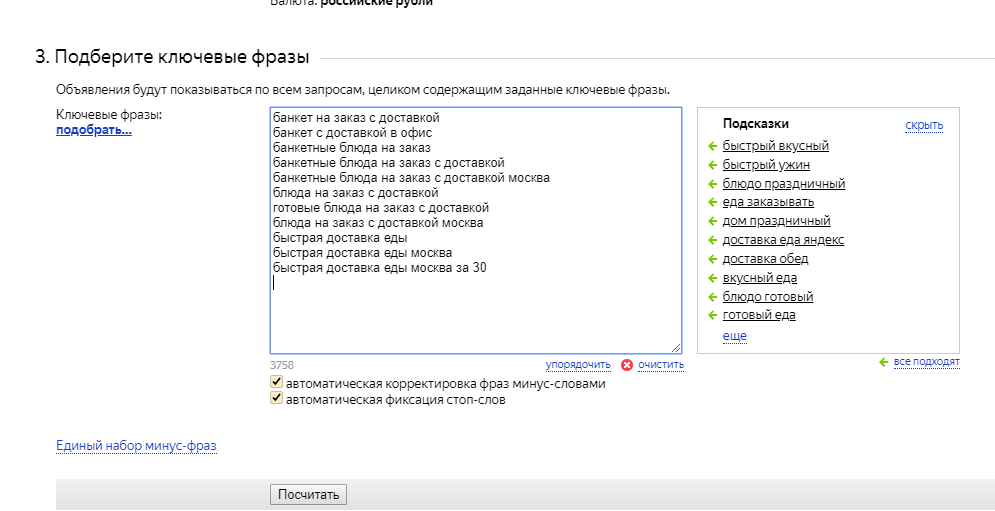995x511 pixels.
Task: Uncheck 'автоматическая фиксация стоп-слов' checkbox
Action: tap(276, 399)
